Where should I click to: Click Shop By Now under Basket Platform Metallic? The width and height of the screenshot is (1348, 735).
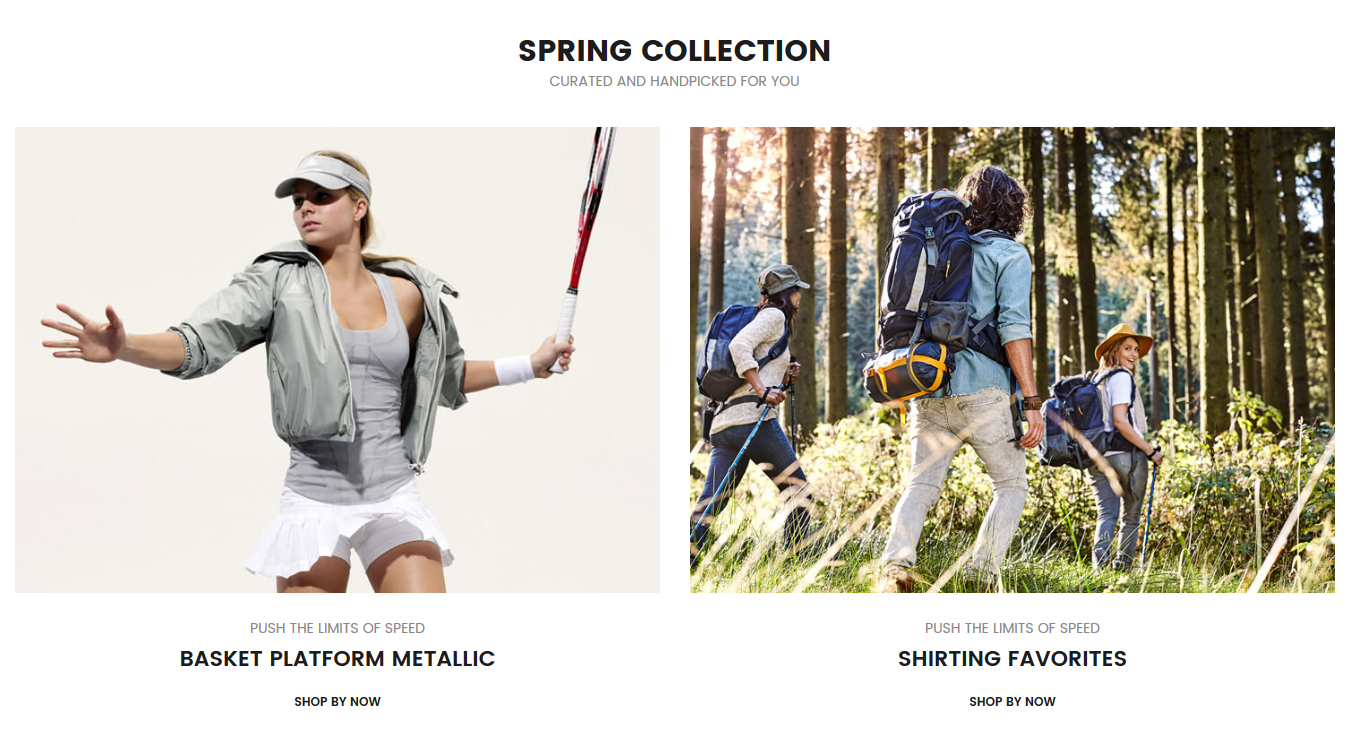pyautogui.click(x=337, y=702)
